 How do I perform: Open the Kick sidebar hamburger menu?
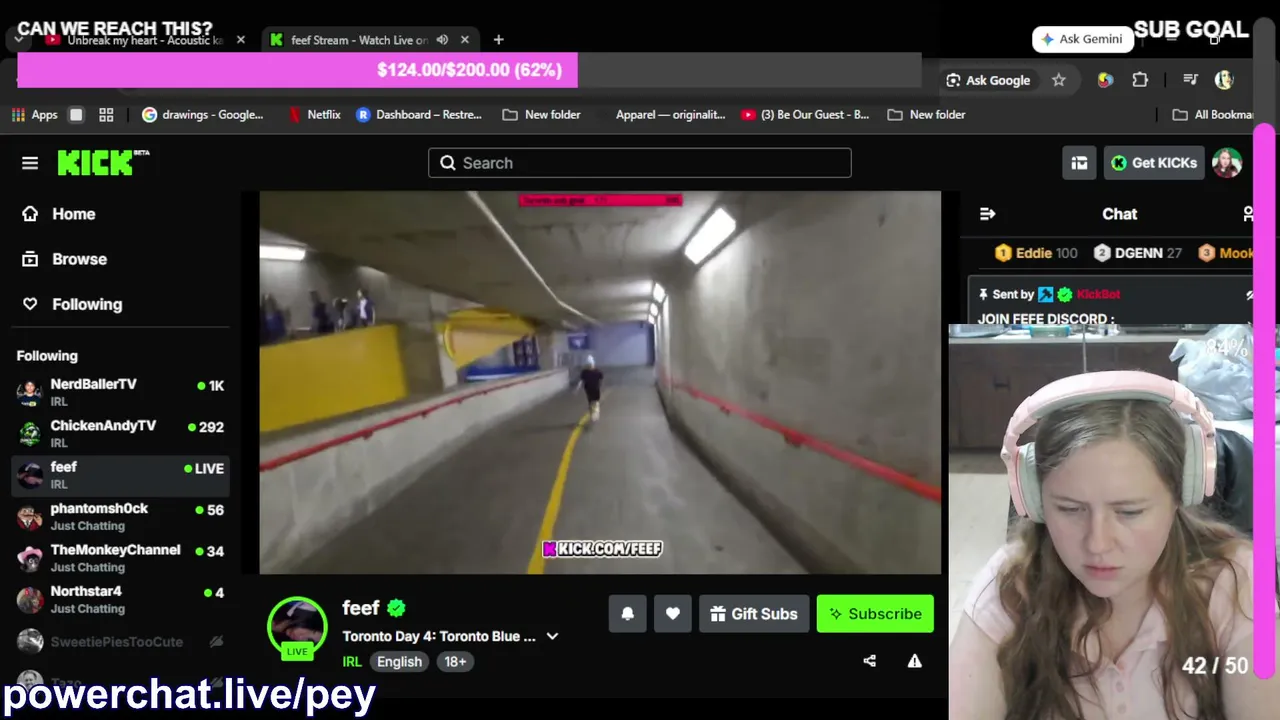(x=30, y=163)
